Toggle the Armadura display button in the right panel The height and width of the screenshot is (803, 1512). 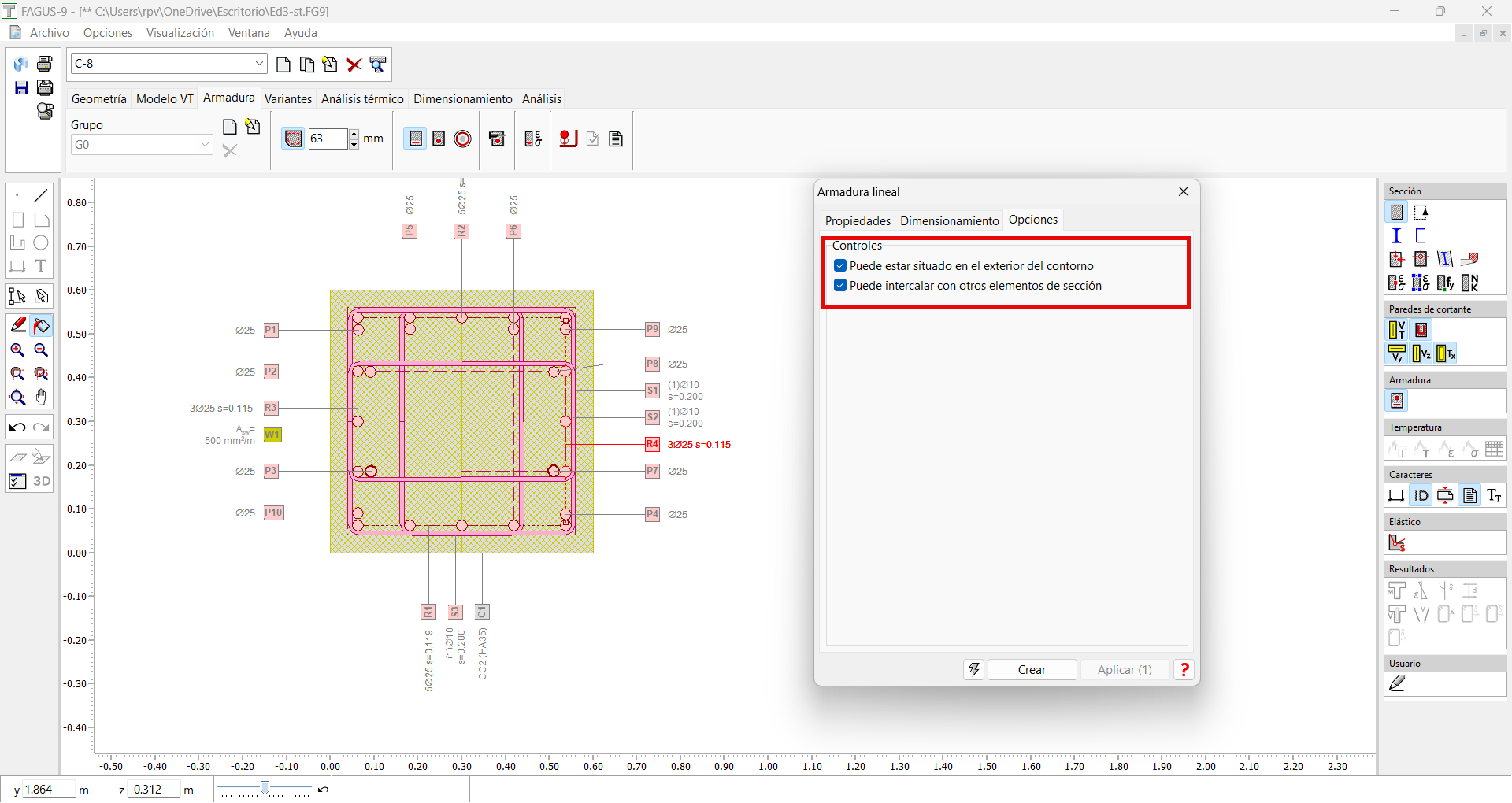(x=1397, y=401)
